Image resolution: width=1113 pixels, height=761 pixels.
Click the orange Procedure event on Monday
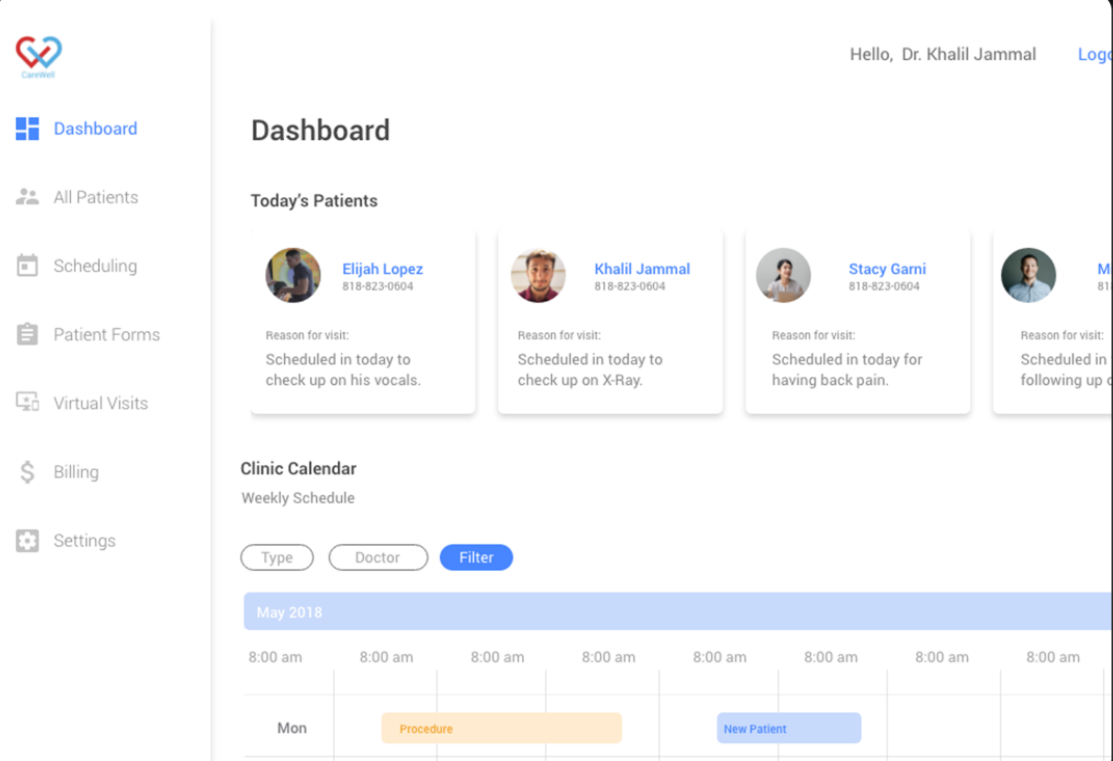pos(501,728)
